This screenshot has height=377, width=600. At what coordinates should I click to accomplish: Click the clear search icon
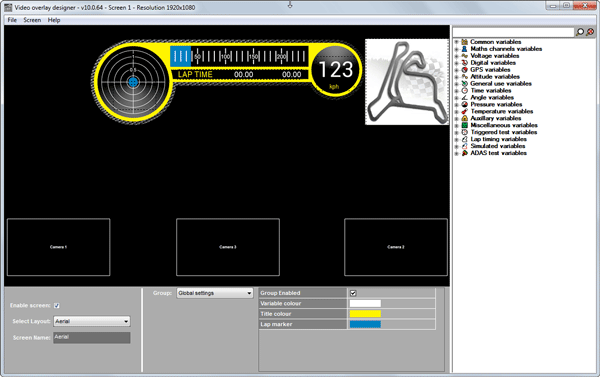tap(590, 32)
